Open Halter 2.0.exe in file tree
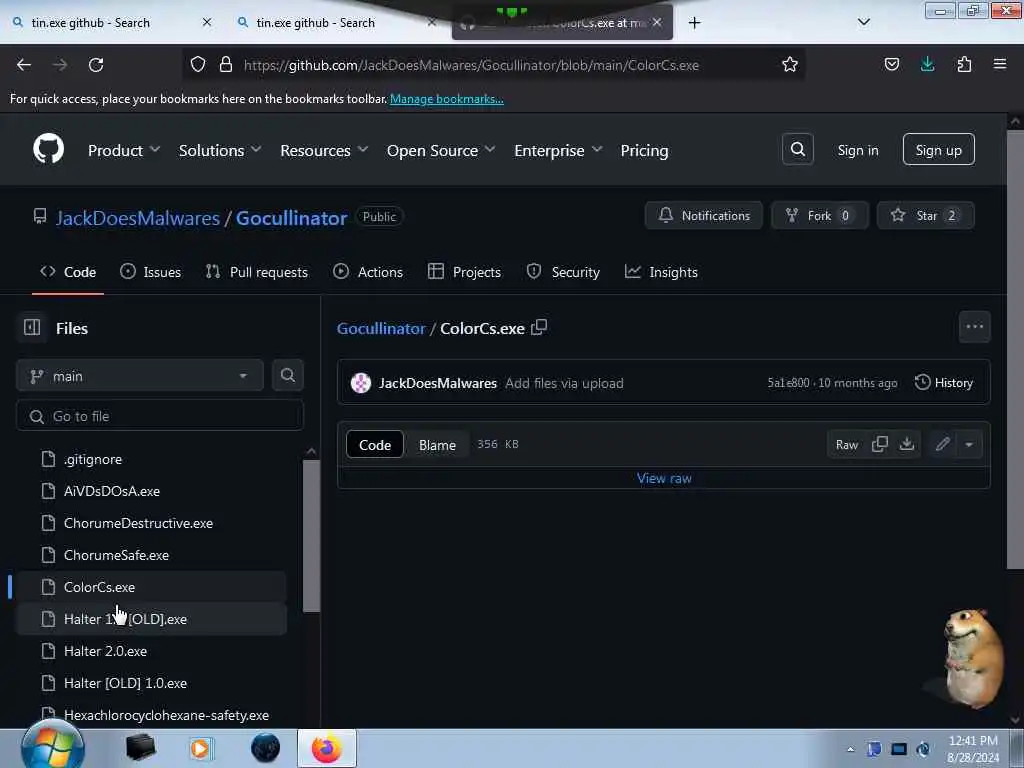 pyautogui.click(x=105, y=651)
